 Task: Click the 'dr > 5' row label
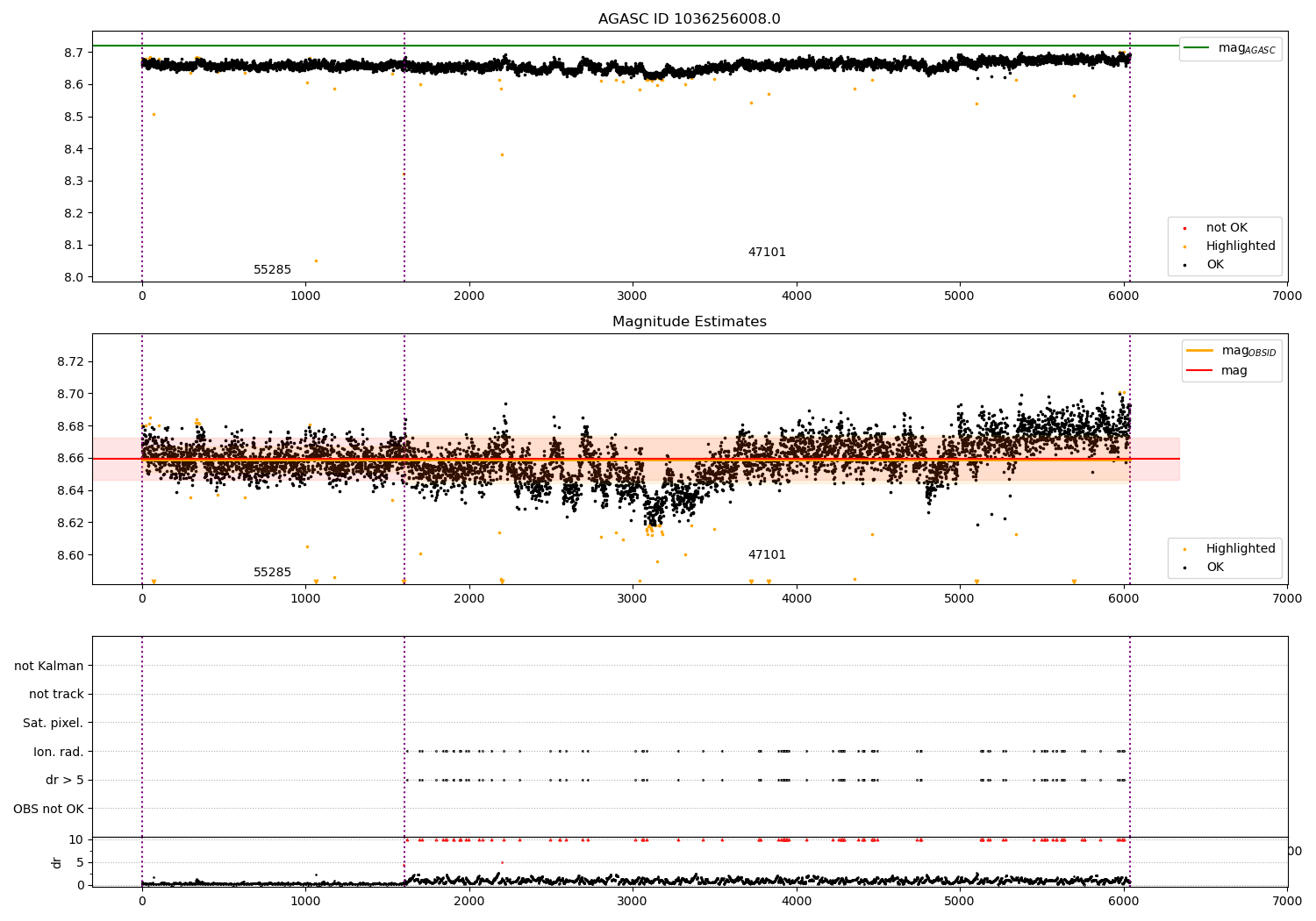pyautogui.click(x=65, y=781)
